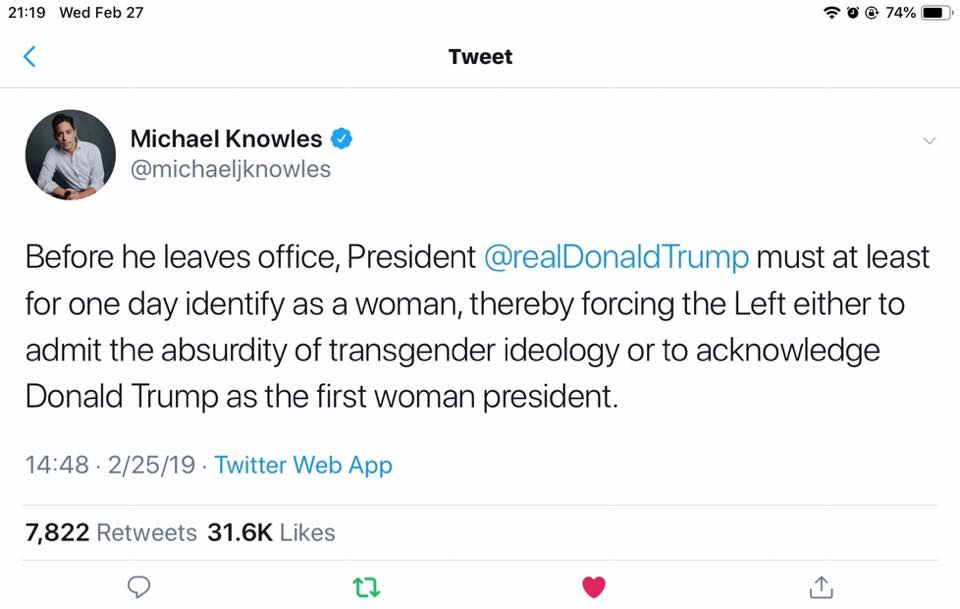Tap the share tweet icon
960x609 pixels.
click(820, 587)
